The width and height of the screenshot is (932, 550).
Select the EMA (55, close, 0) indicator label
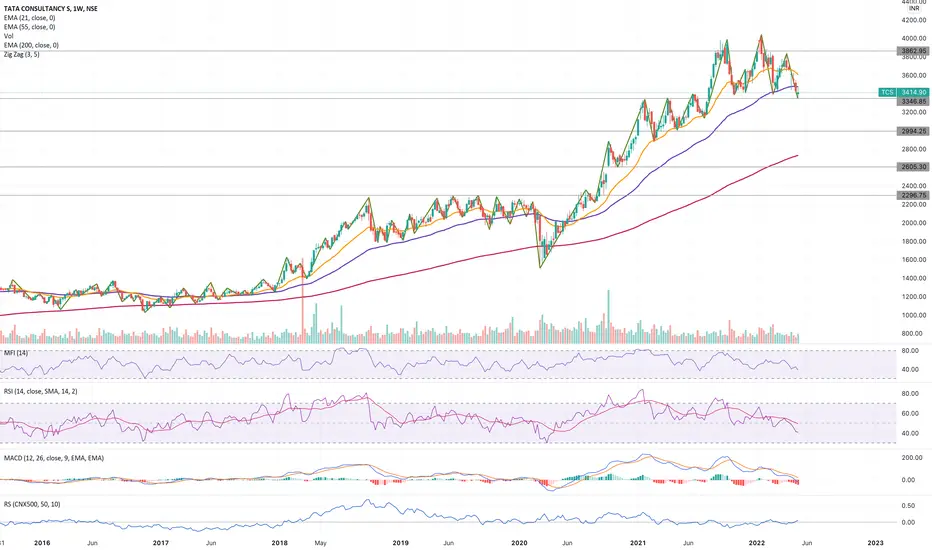click(30, 27)
